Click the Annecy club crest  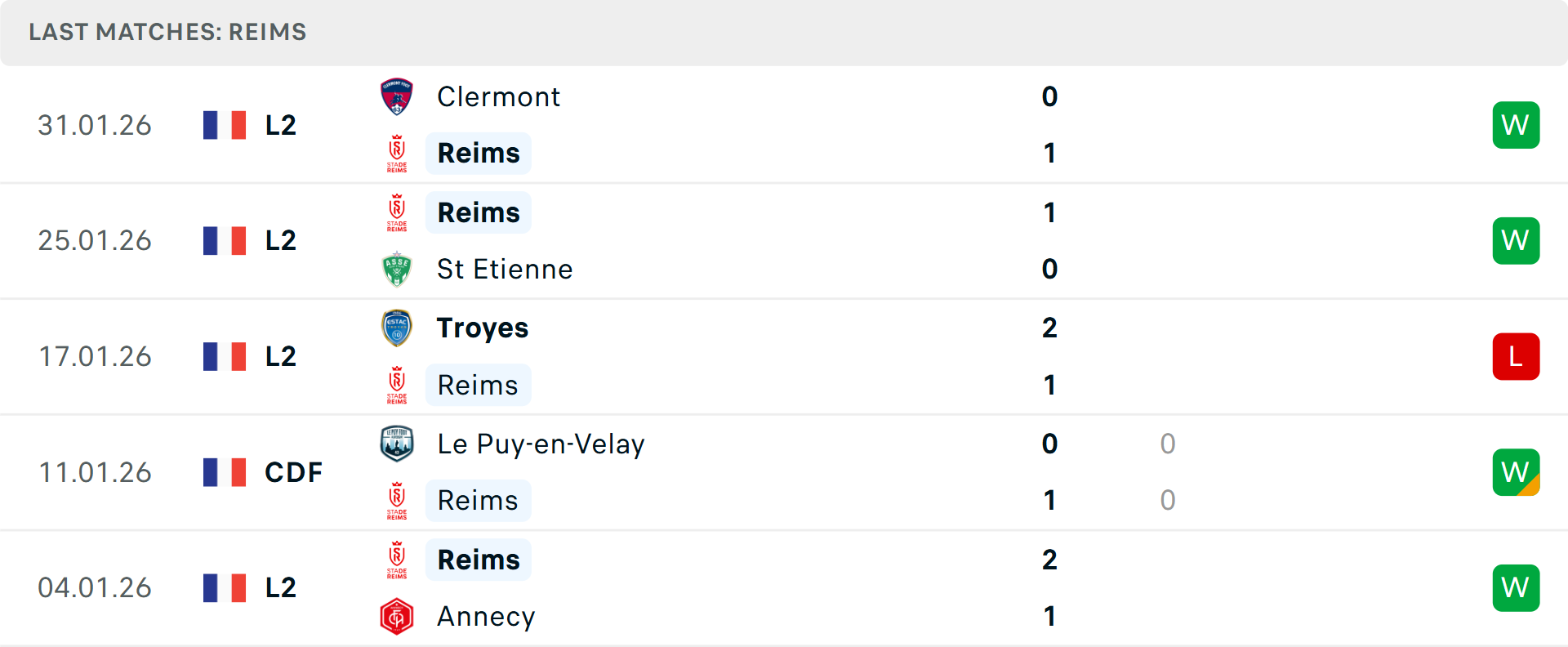pos(397,617)
